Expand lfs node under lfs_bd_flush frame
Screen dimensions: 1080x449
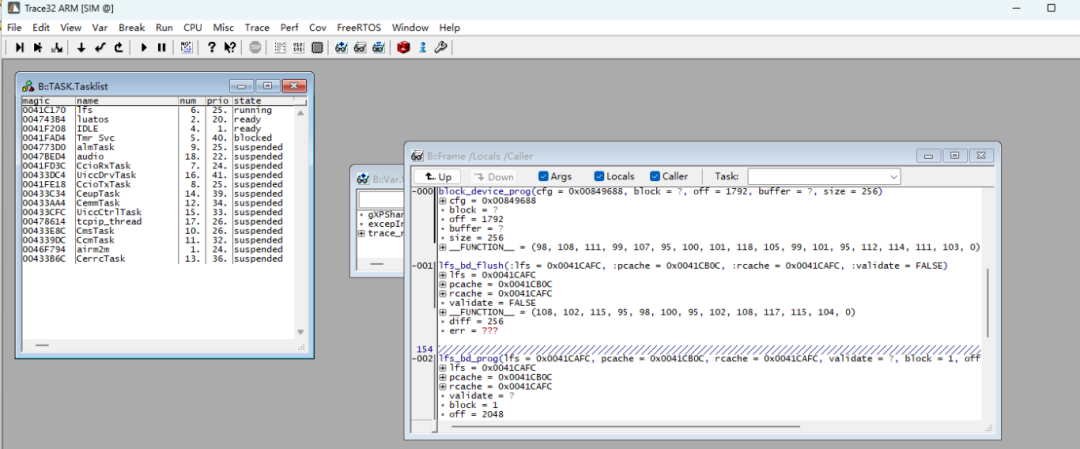442,275
